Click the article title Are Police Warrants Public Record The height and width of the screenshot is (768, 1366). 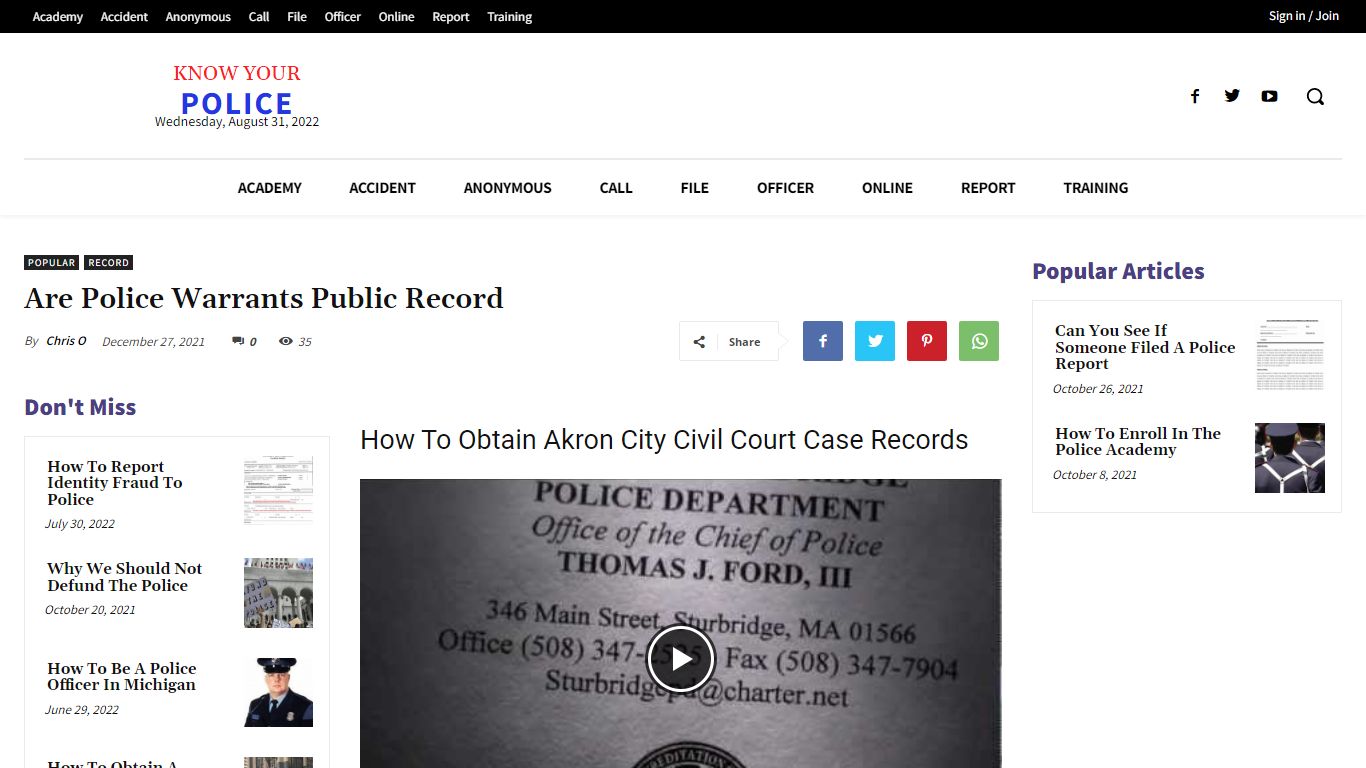[264, 298]
